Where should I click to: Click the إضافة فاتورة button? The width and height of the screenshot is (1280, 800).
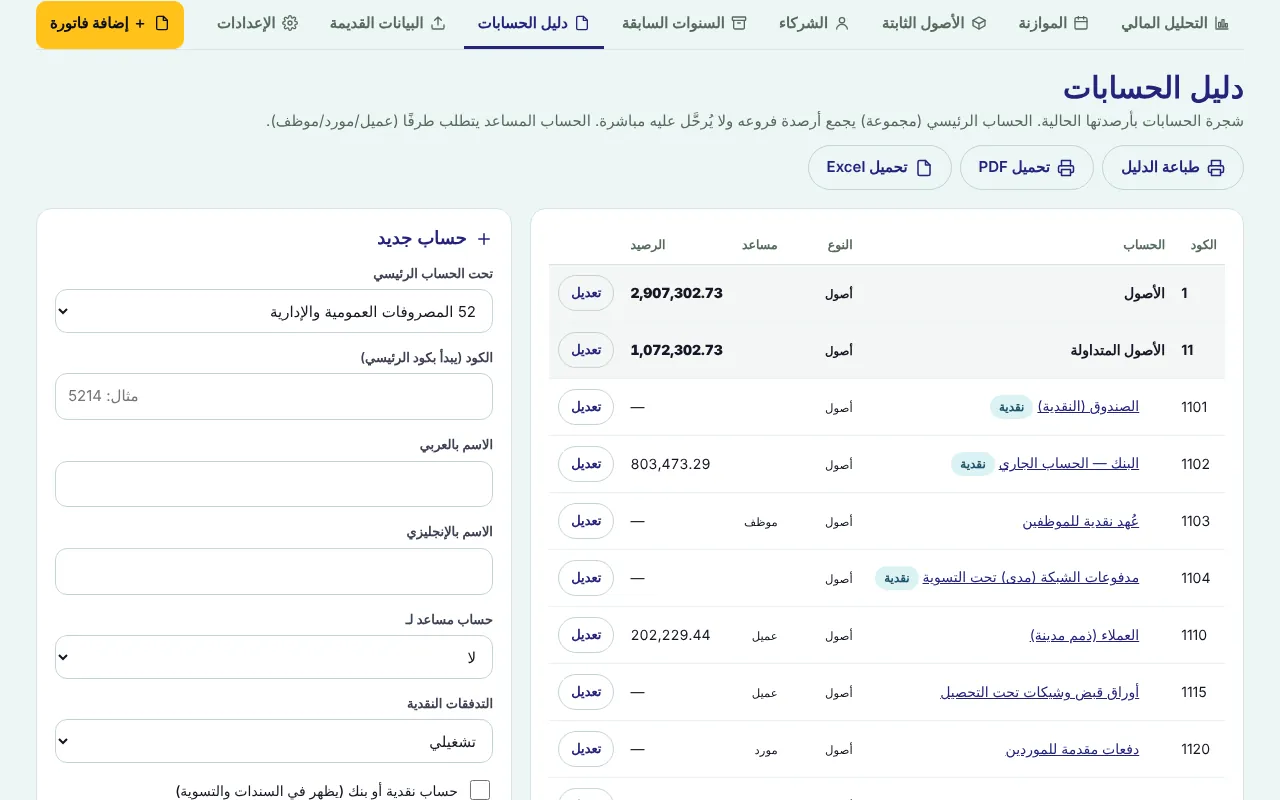point(110,25)
